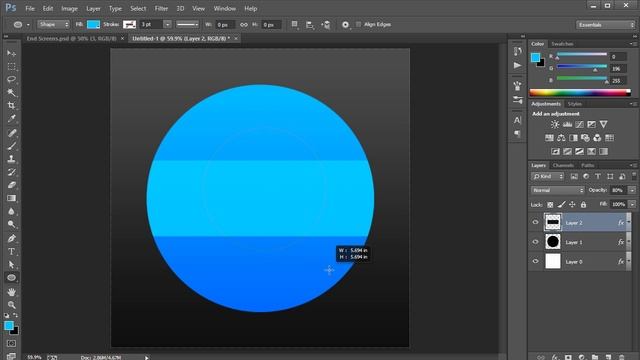Click toolbar foreground color swatch
640x360 pixels.
[x=9, y=325]
